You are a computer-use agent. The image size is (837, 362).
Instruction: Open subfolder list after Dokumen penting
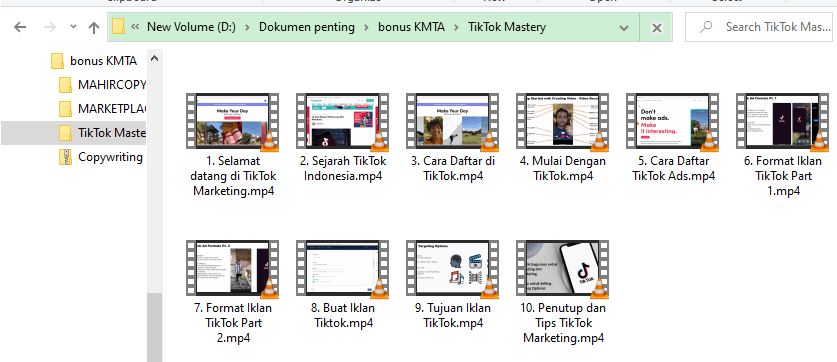(x=366, y=27)
